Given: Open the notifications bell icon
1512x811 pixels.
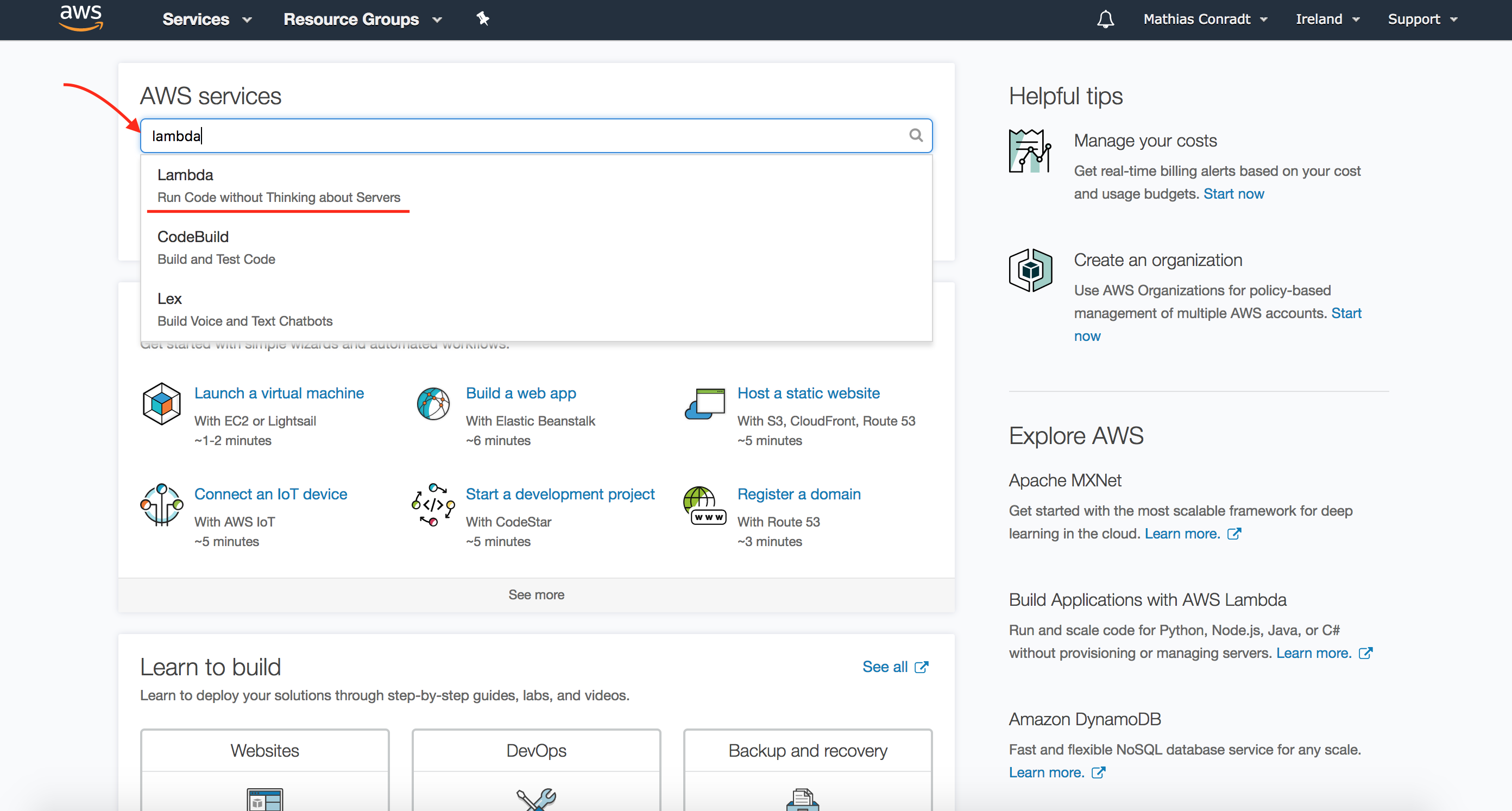Looking at the screenshot, I should coord(1105,20).
